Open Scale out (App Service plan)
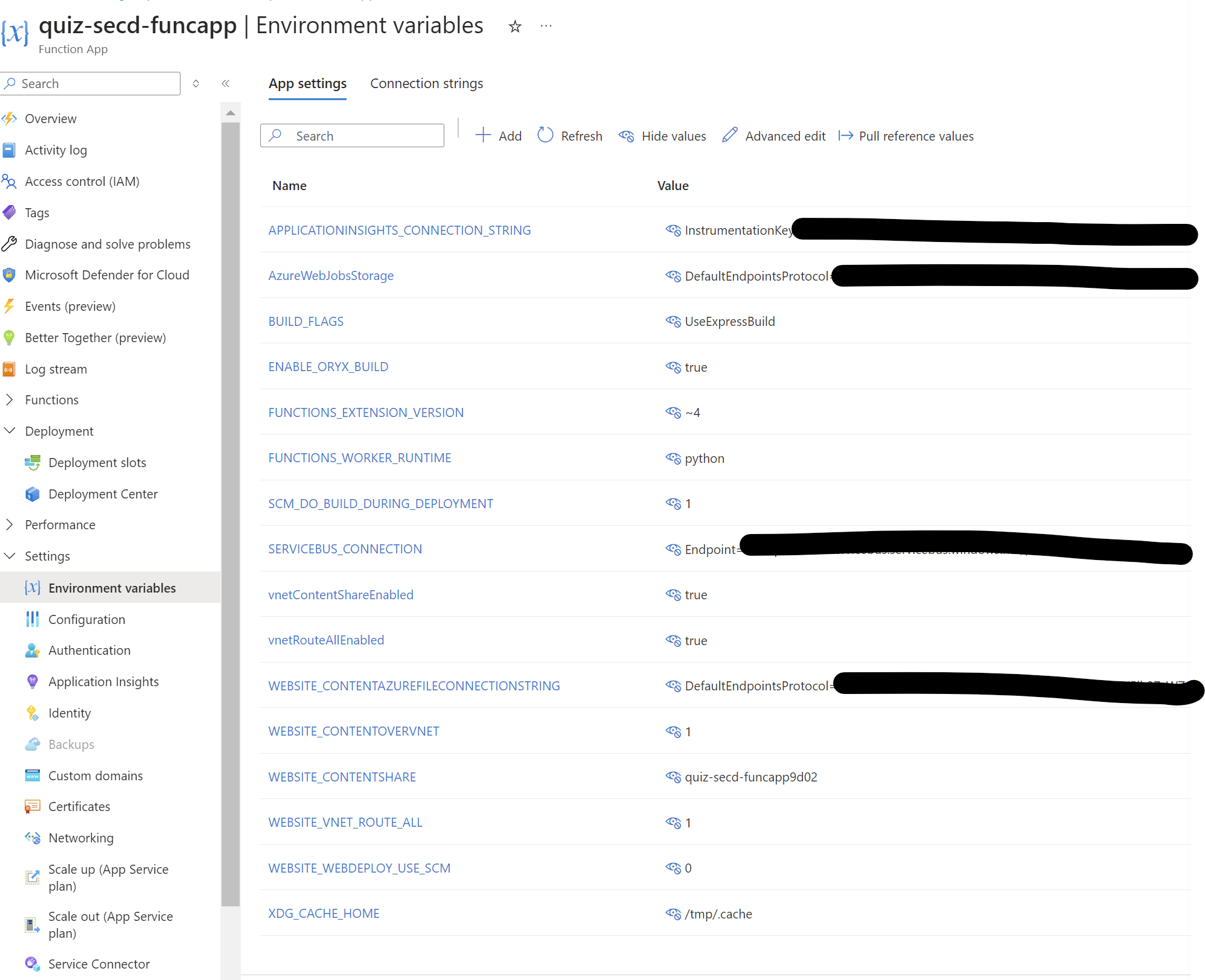Image resolution: width=1205 pixels, height=980 pixels. tap(110, 924)
